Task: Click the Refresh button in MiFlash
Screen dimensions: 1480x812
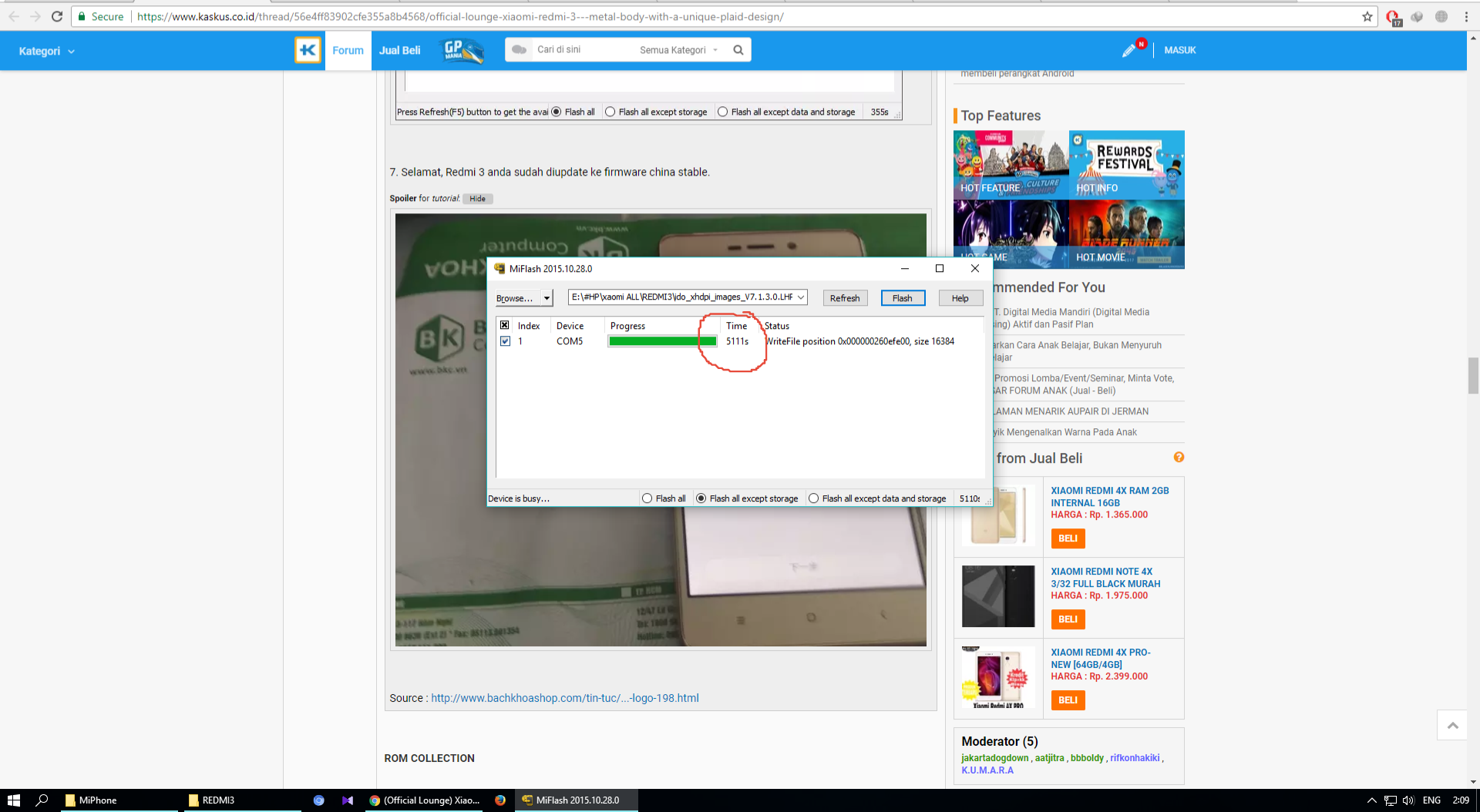Action: [x=845, y=298]
